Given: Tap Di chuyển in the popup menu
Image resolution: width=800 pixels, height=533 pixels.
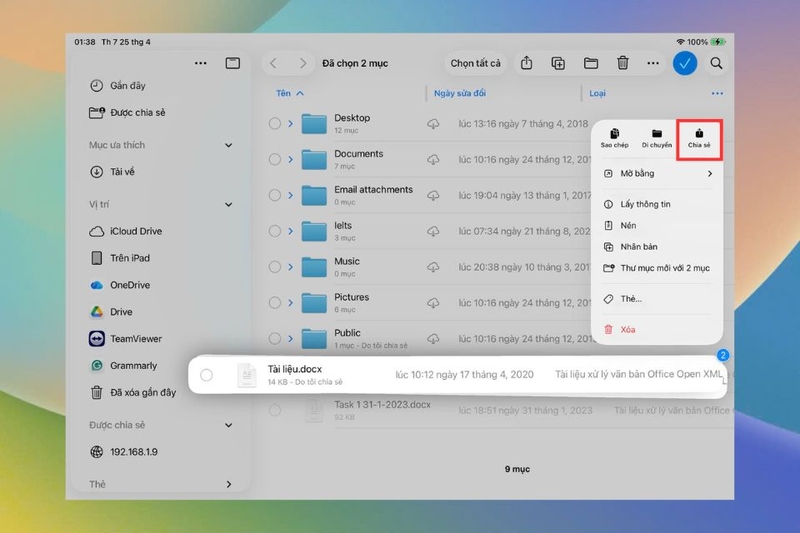Looking at the screenshot, I should (x=657, y=138).
